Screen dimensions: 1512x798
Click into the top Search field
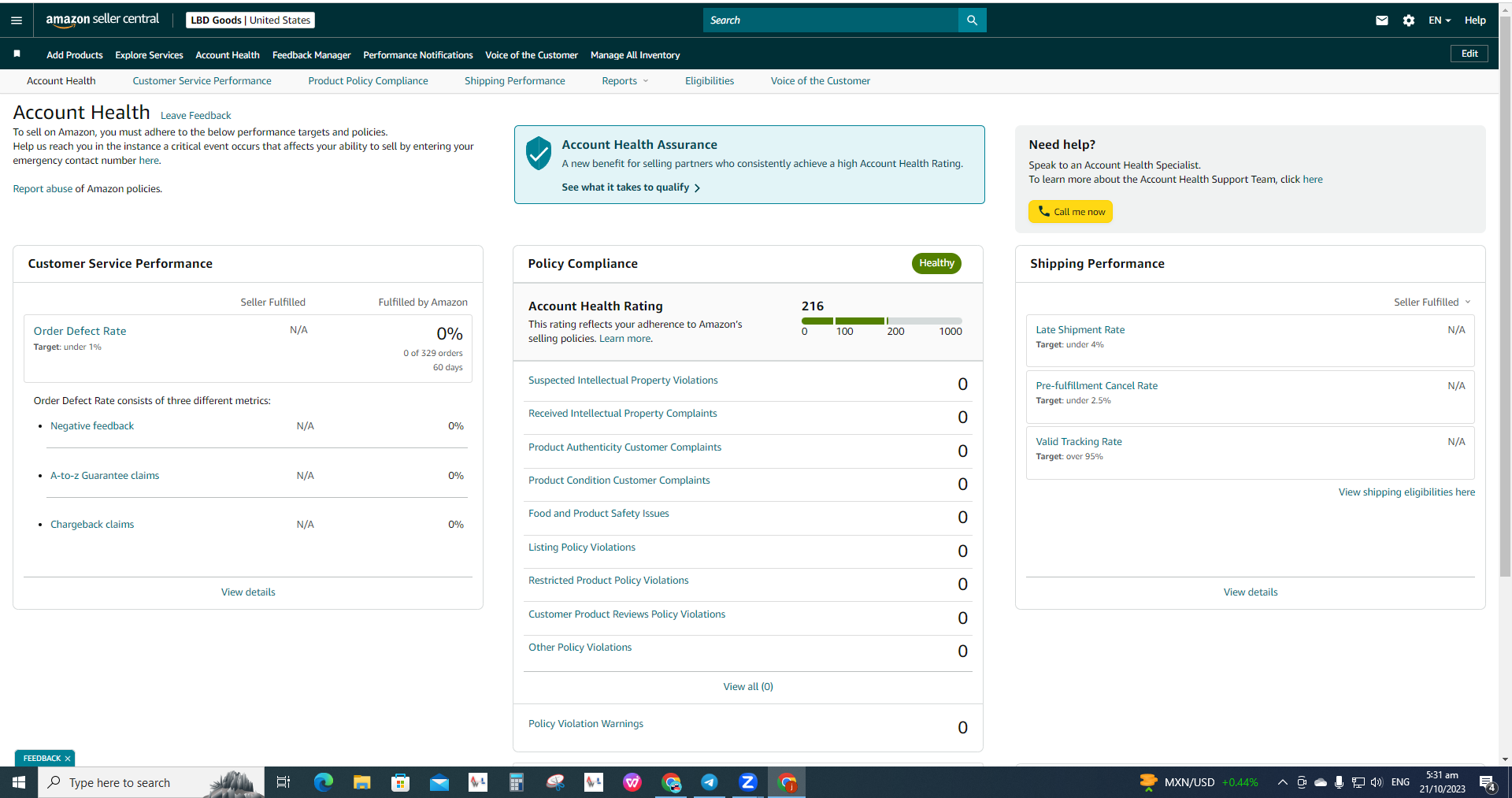point(831,20)
